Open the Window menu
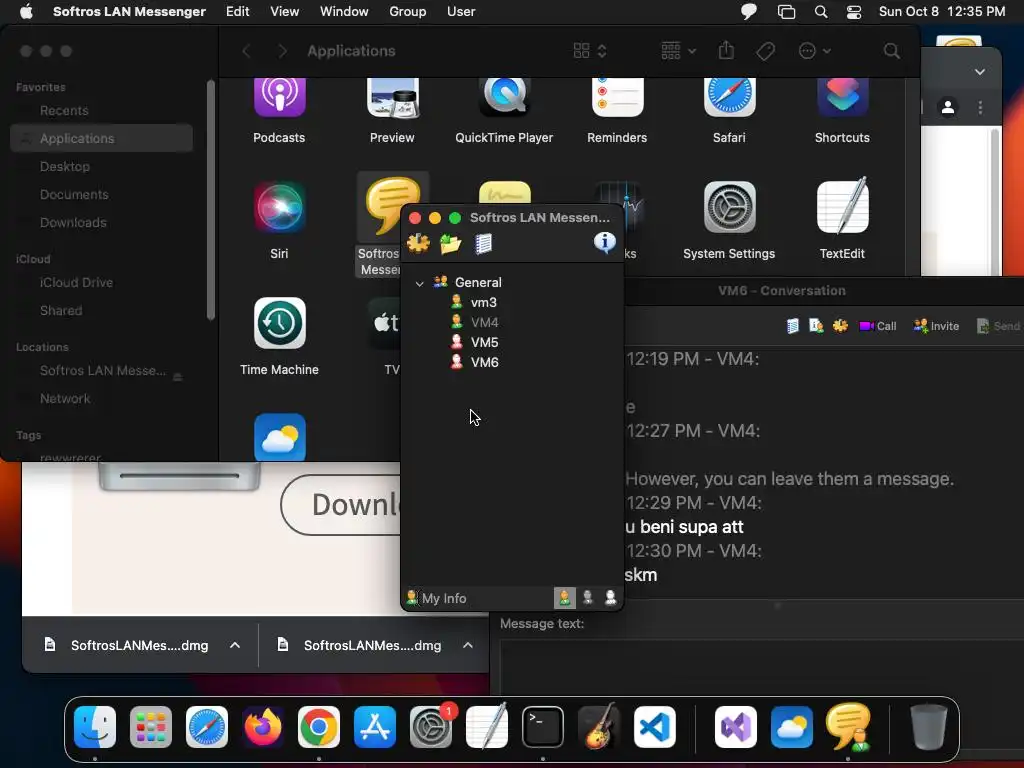Screen dimensions: 1024x768 (x=344, y=11)
